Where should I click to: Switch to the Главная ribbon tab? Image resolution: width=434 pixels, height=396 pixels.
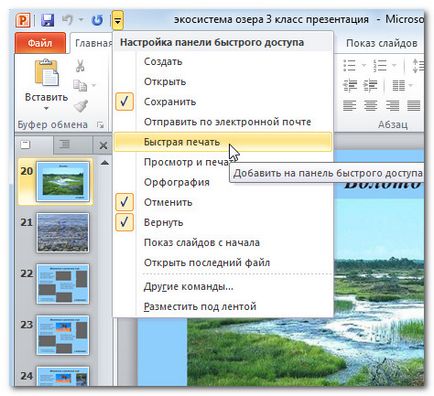coord(93,43)
